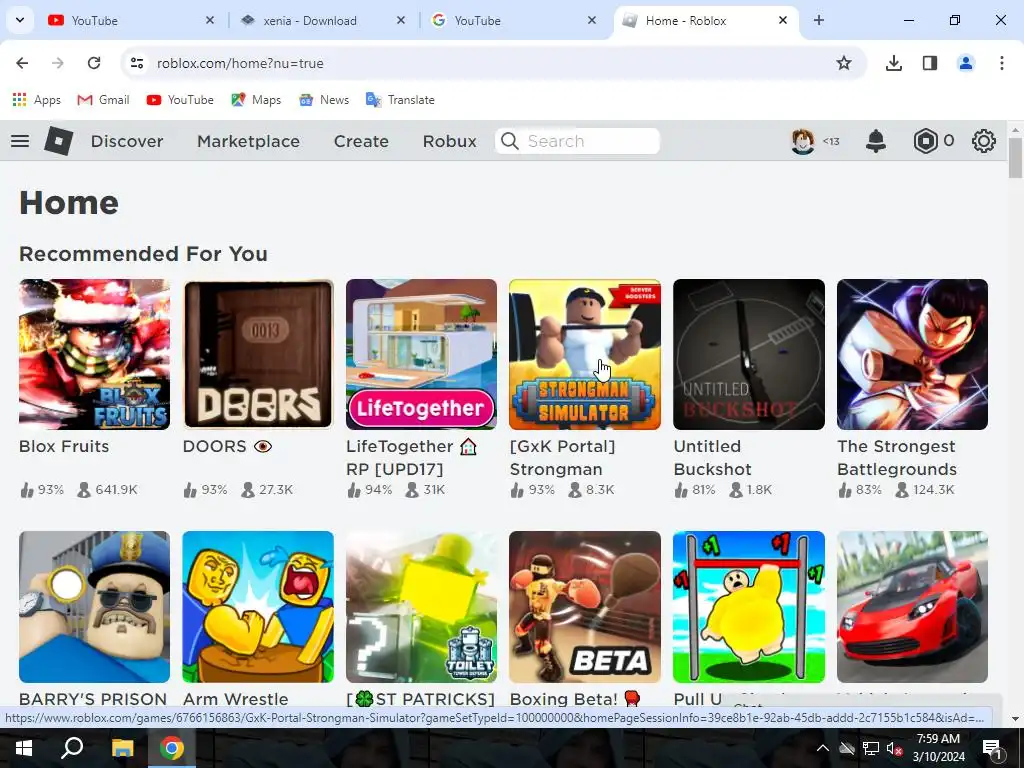Open Boxing Beta game thumbnail
1024x768 pixels.
coord(585,607)
